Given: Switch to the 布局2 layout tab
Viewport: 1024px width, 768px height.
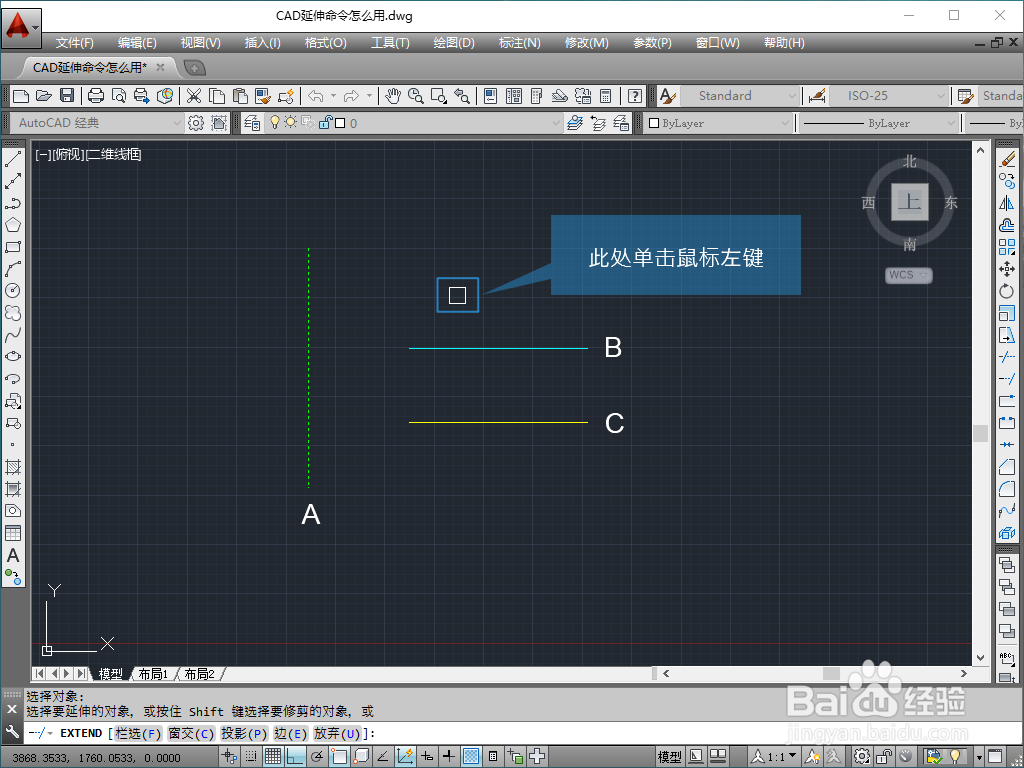Looking at the screenshot, I should coord(199,674).
